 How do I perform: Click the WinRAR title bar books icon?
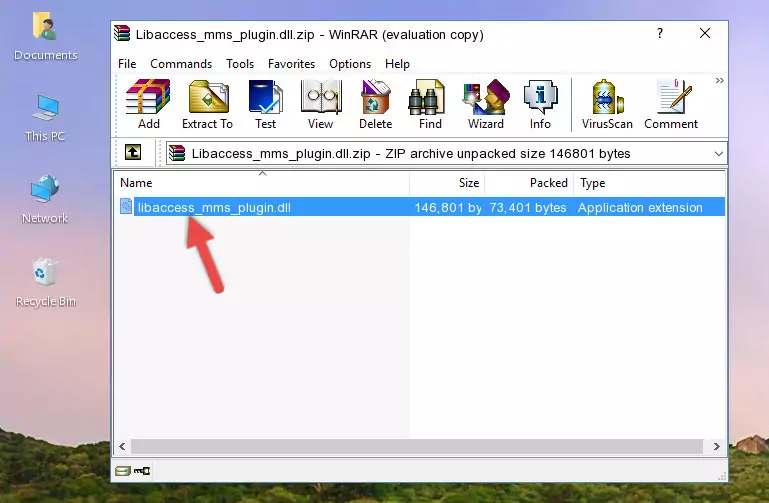122,33
